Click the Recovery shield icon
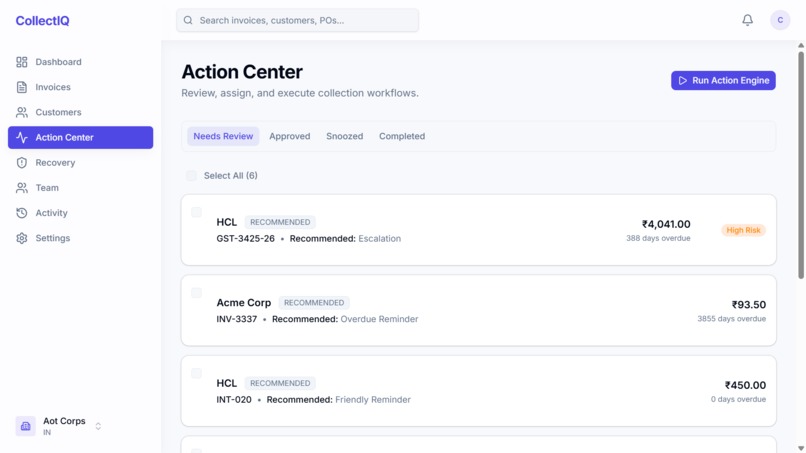806x453 pixels. 22,162
